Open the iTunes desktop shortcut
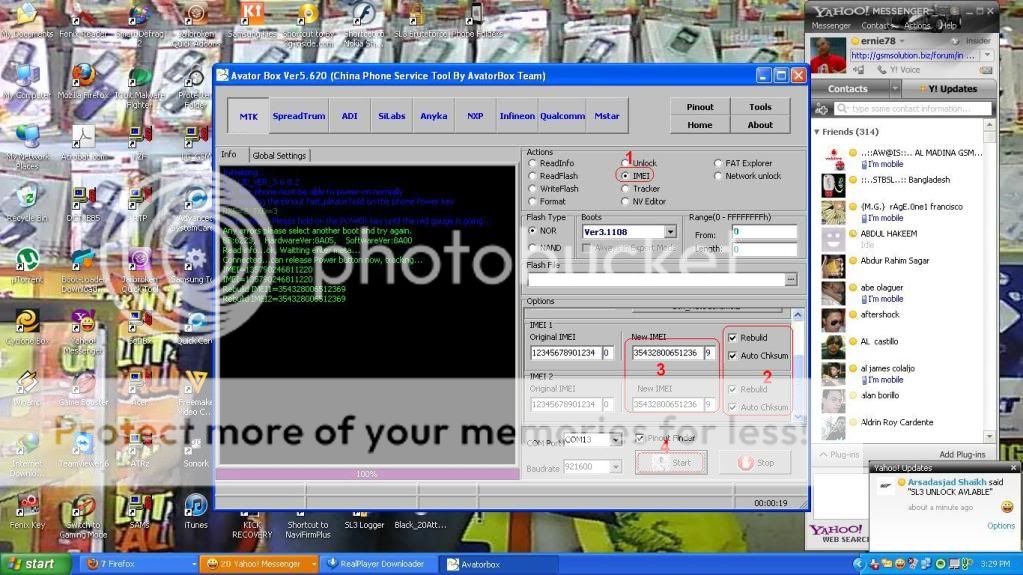 [x=195, y=506]
